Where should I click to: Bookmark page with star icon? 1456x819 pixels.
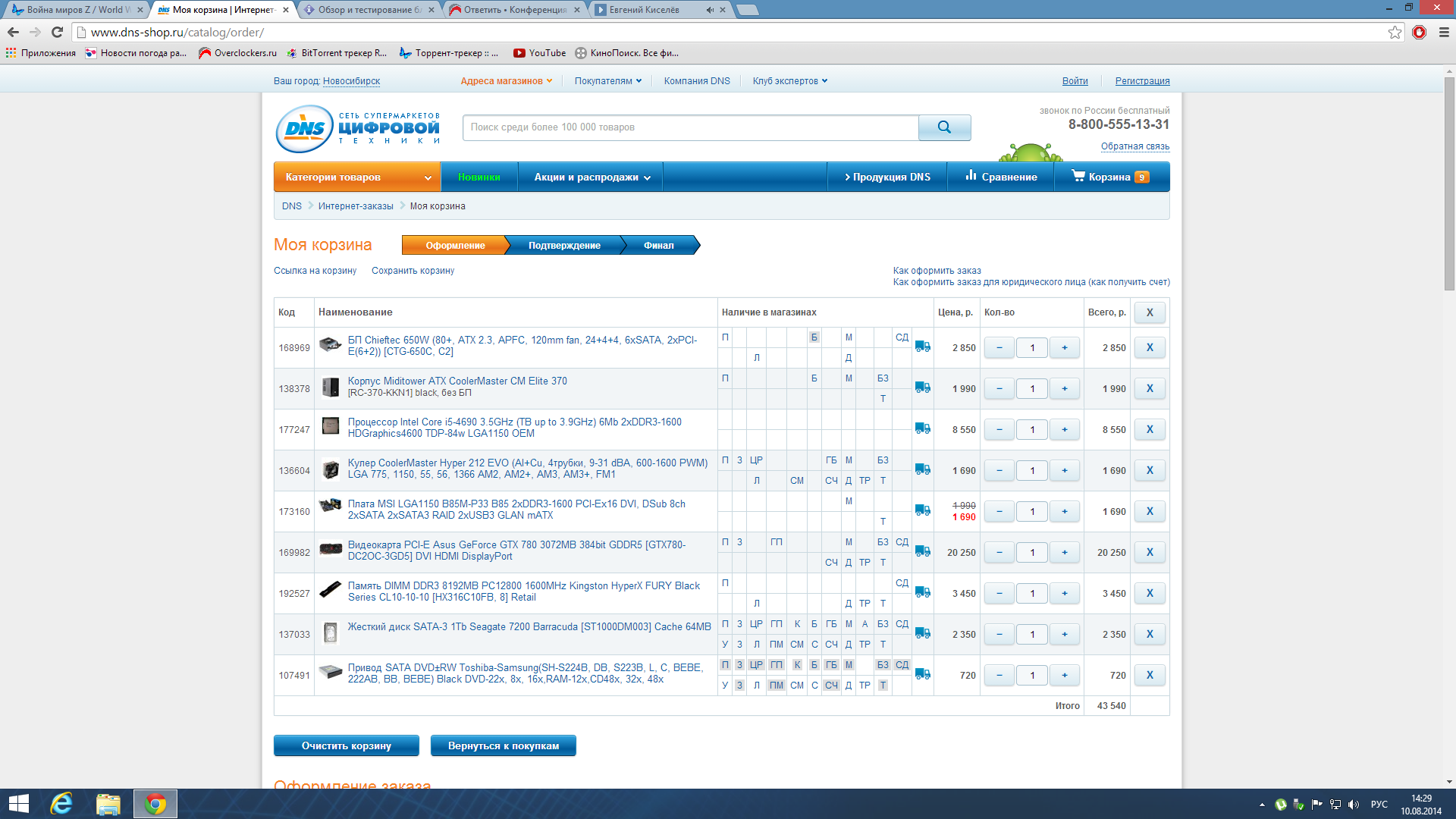pyautogui.click(x=1395, y=32)
